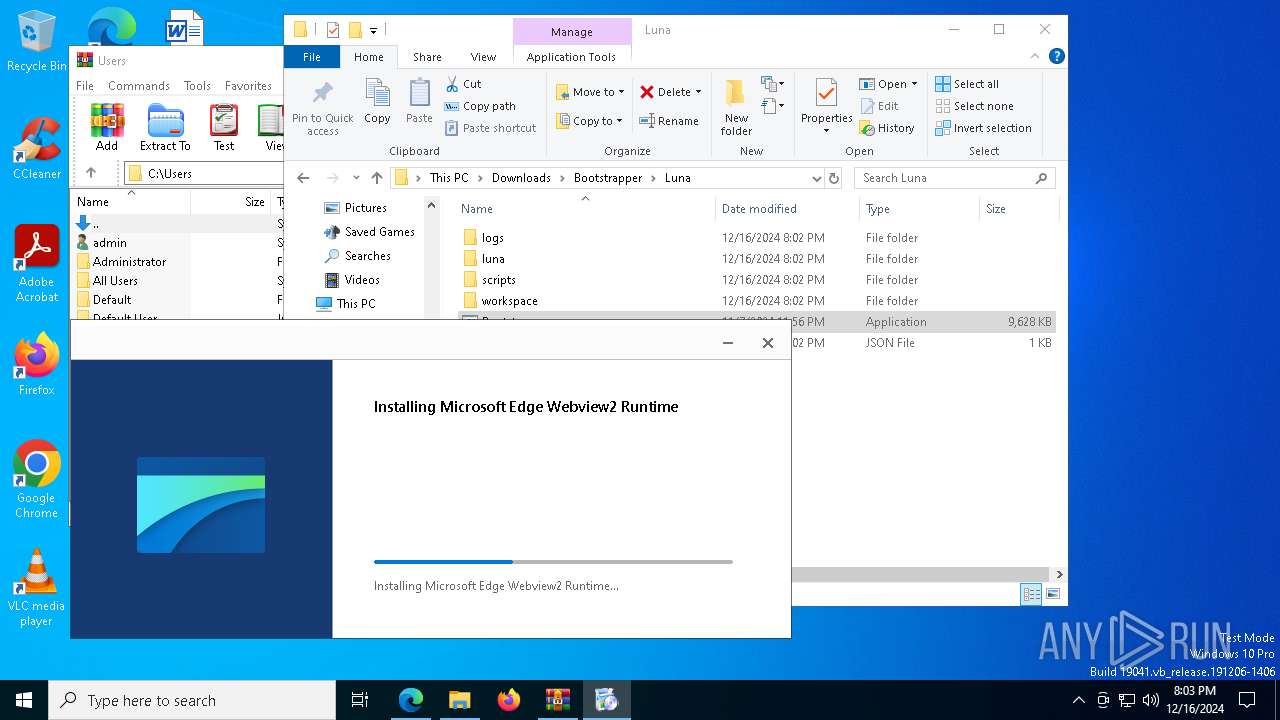The image size is (1280, 720).
Task: Expand Open dropdown in ribbon
Action: (914, 84)
